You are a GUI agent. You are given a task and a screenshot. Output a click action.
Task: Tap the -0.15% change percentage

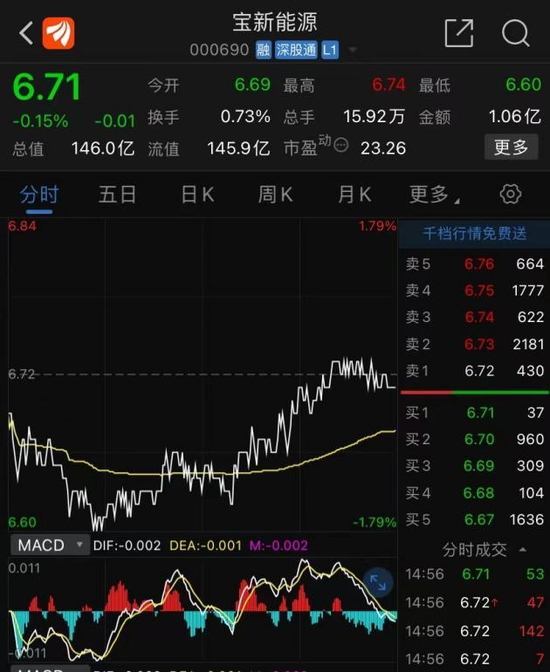[40, 121]
